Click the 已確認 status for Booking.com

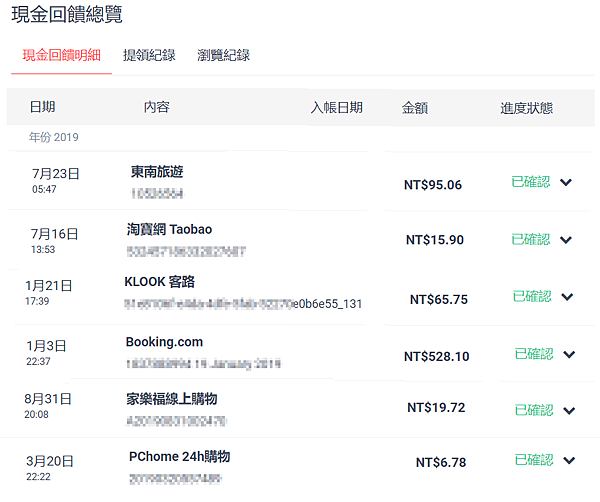pos(533,354)
